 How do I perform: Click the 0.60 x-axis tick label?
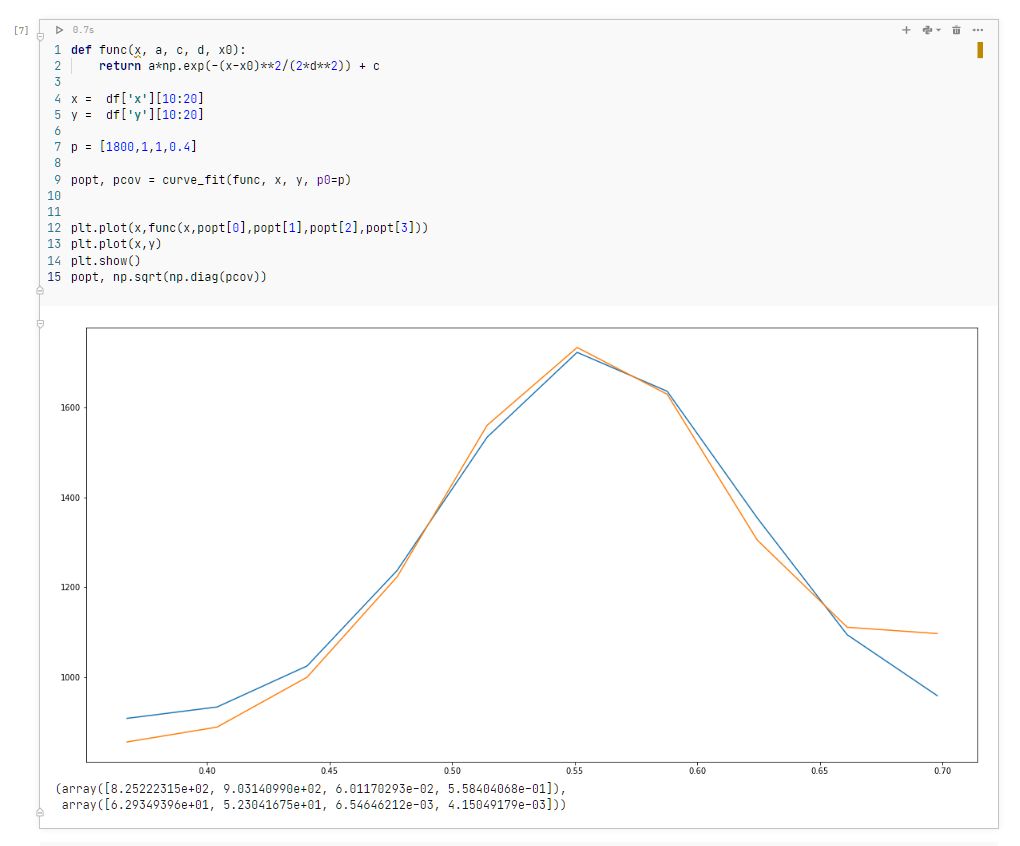697,771
